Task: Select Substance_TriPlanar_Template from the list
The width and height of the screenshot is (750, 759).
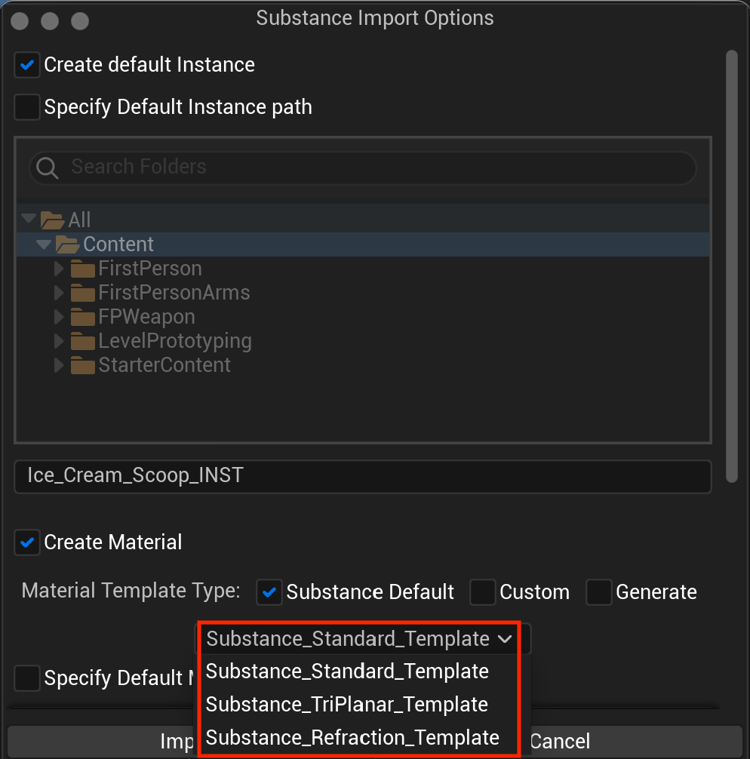Action: point(346,704)
